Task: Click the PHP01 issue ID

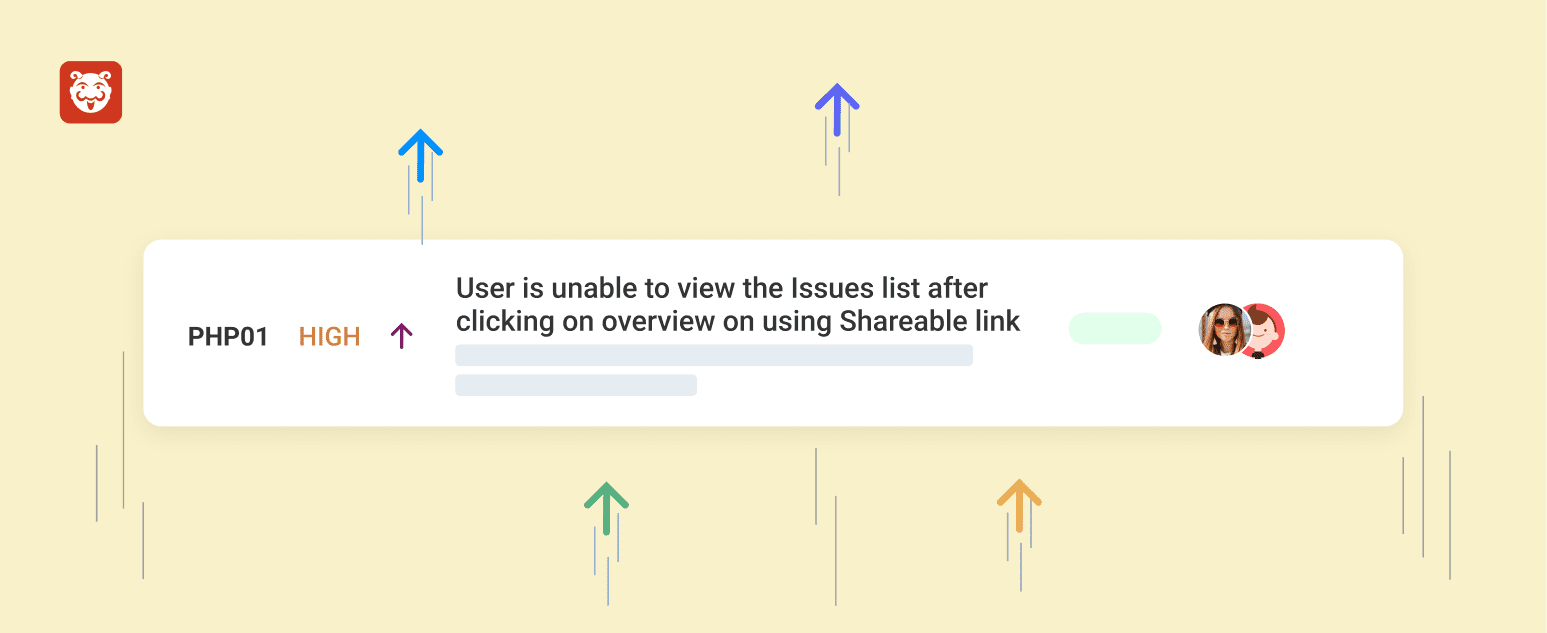Action: click(x=228, y=337)
